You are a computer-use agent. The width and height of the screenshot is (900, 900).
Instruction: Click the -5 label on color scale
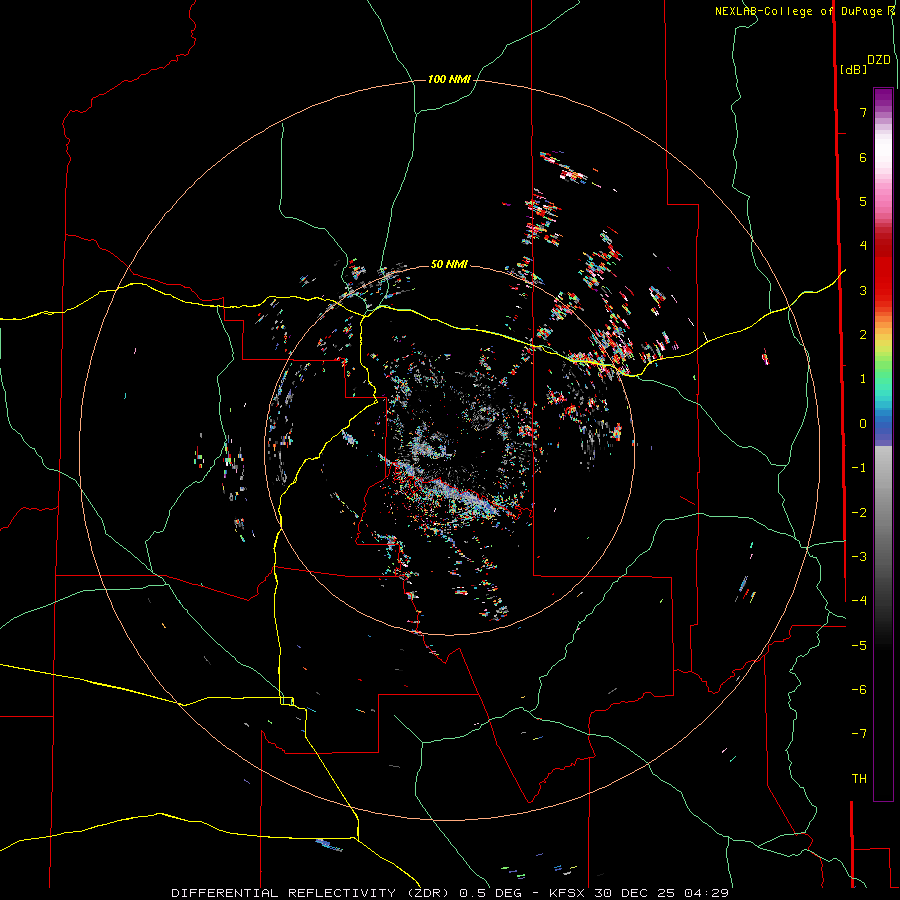[859, 645]
